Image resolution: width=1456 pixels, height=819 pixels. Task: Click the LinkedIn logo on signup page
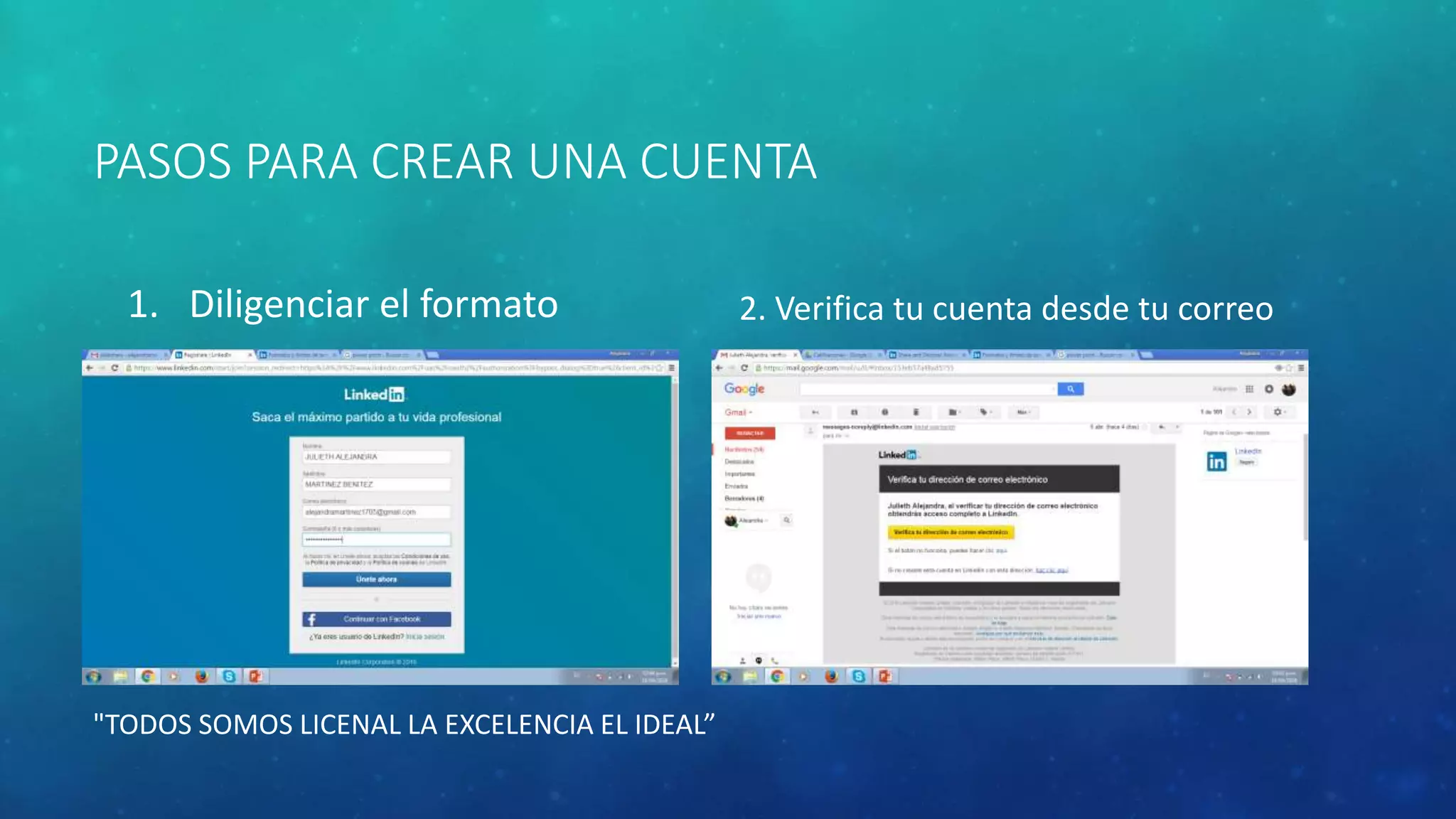[374, 395]
